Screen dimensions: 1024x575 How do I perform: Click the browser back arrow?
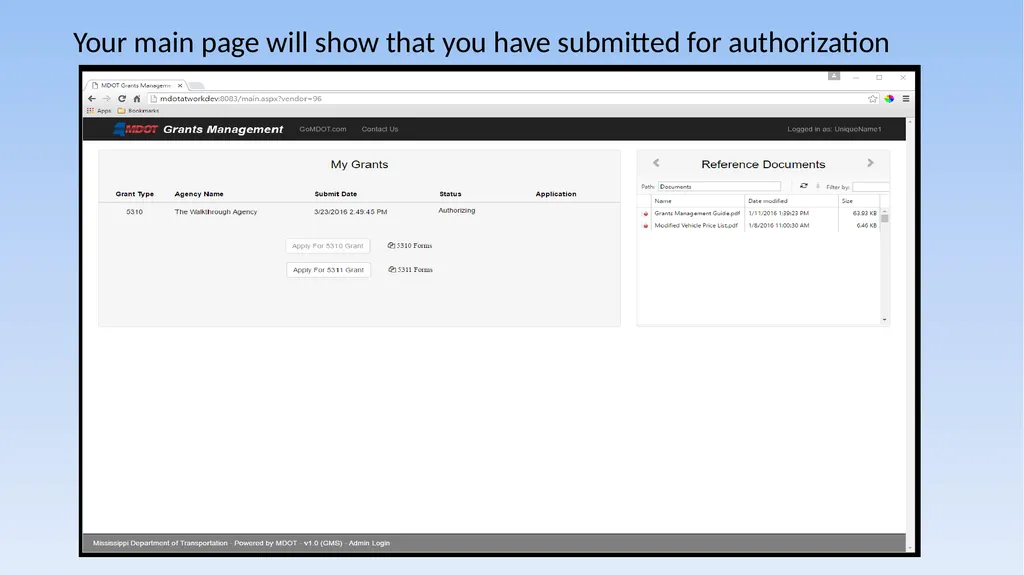coord(91,99)
